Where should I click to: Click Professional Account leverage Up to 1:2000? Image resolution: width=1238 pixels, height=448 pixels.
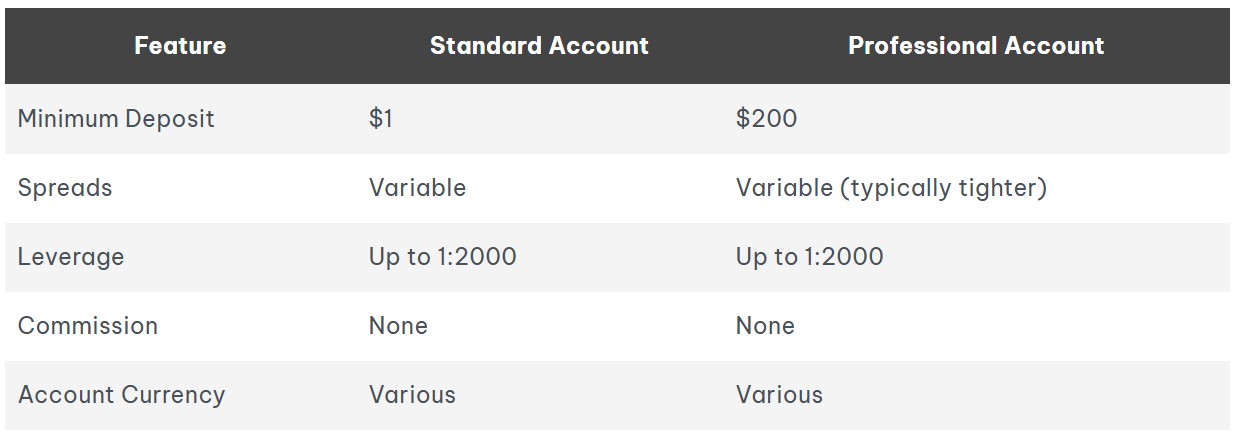810,257
